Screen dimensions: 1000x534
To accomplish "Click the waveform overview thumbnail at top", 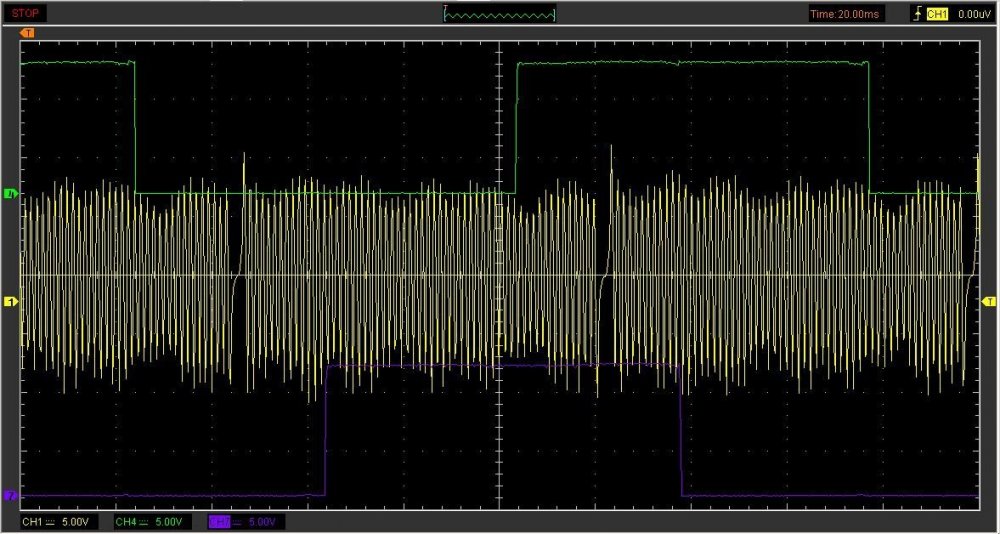I will [x=499, y=14].
